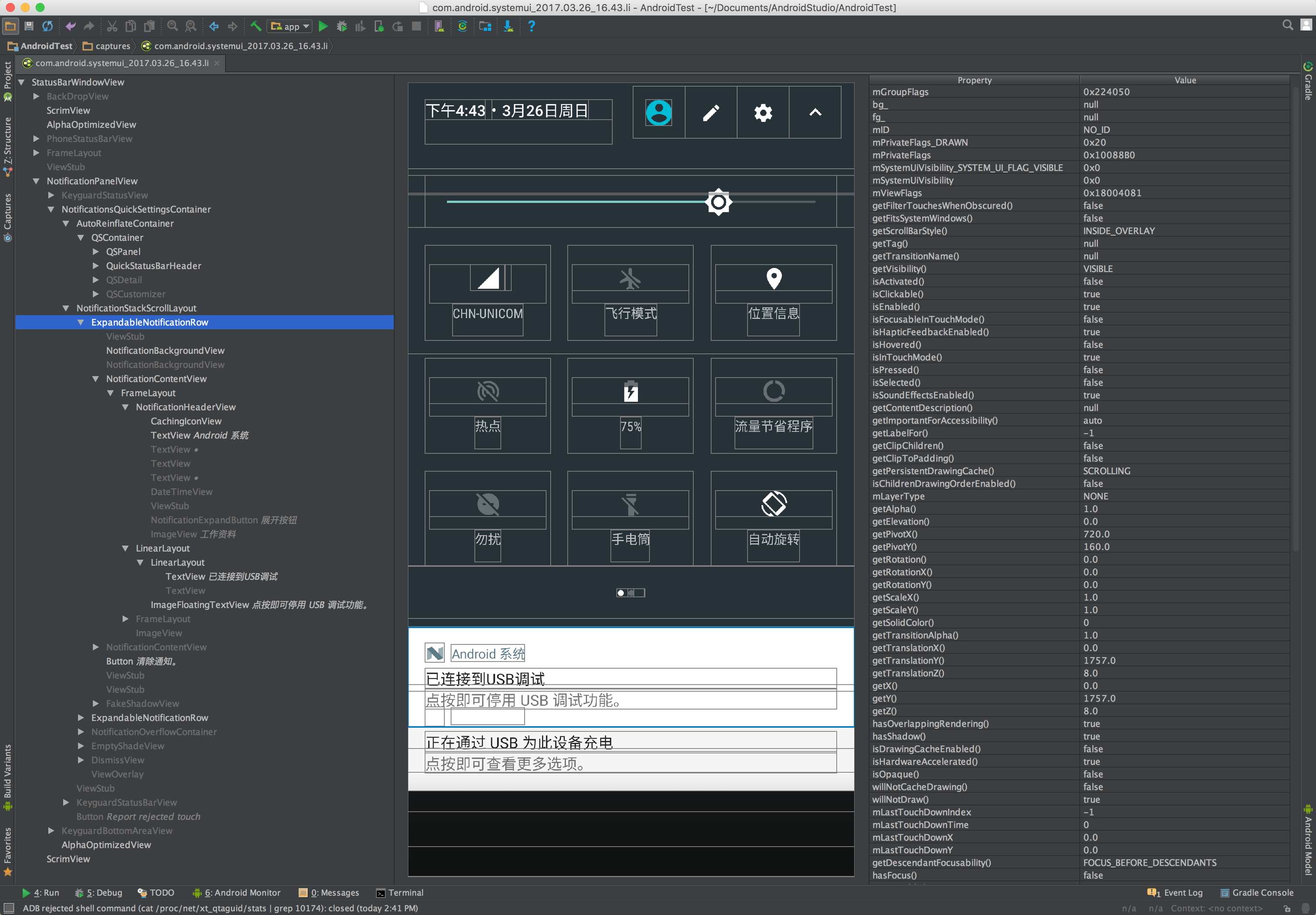Open the AVD Manager phone icon
The width and height of the screenshot is (1316, 915).
click(439, 27)
